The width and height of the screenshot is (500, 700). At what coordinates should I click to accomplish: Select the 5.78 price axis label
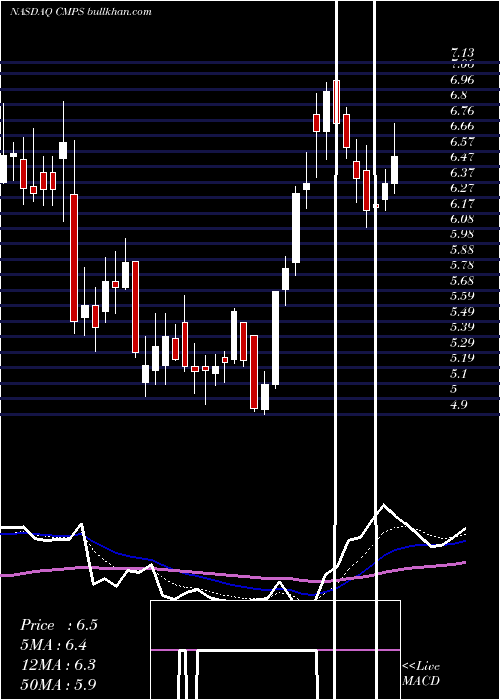[462, 265]
